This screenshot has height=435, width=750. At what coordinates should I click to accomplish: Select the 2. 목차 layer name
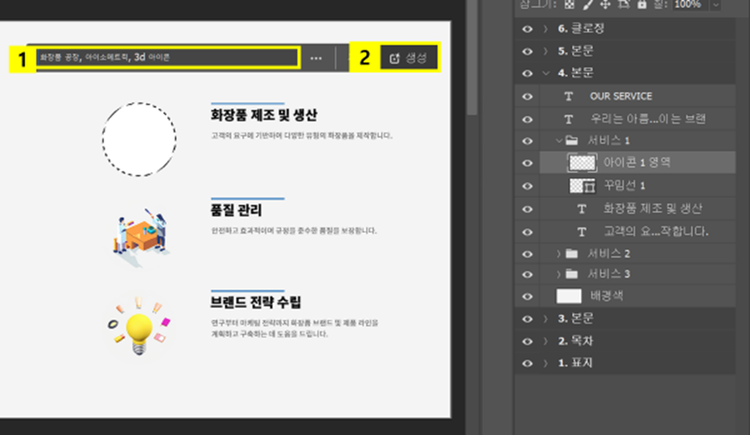(575, 341)
